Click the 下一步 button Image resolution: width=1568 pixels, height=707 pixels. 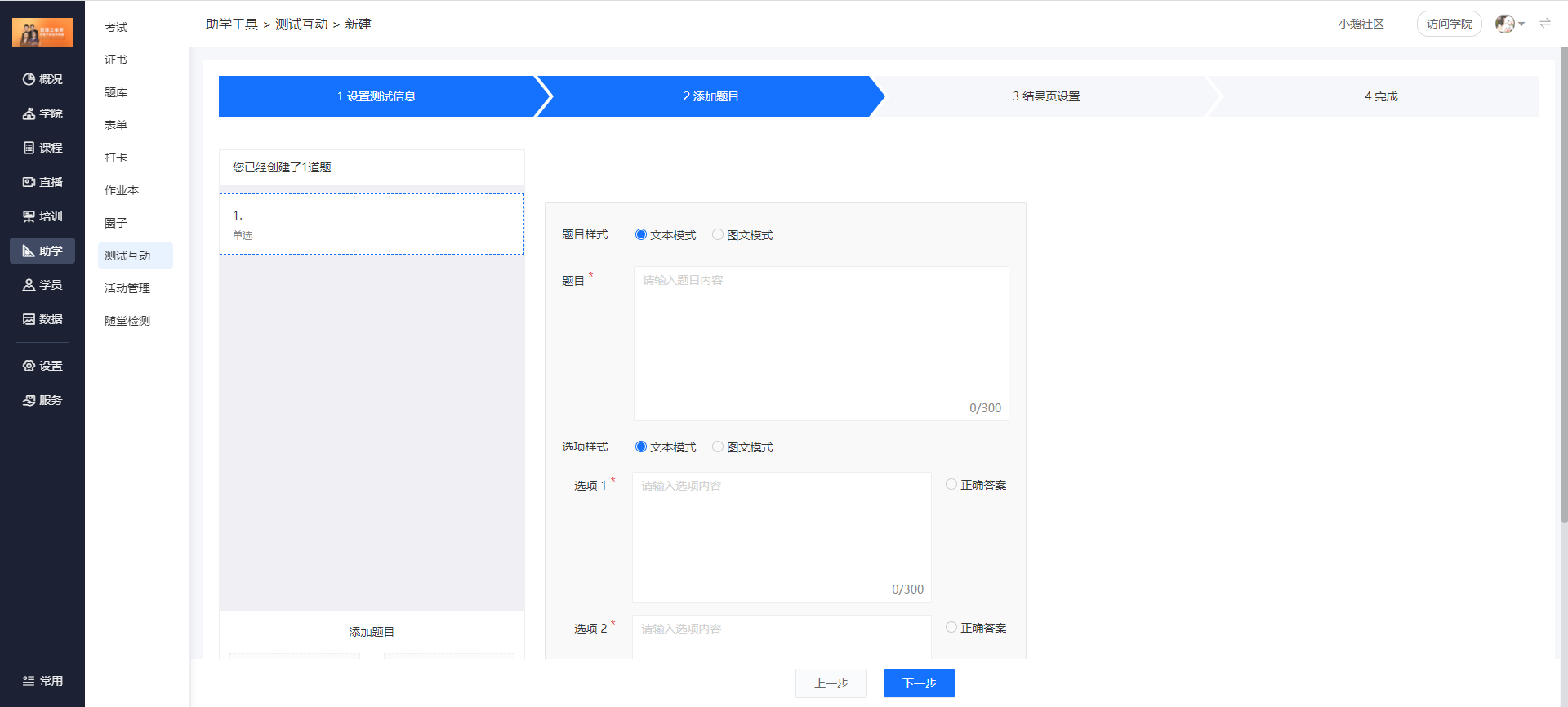[x=919, y=683]
